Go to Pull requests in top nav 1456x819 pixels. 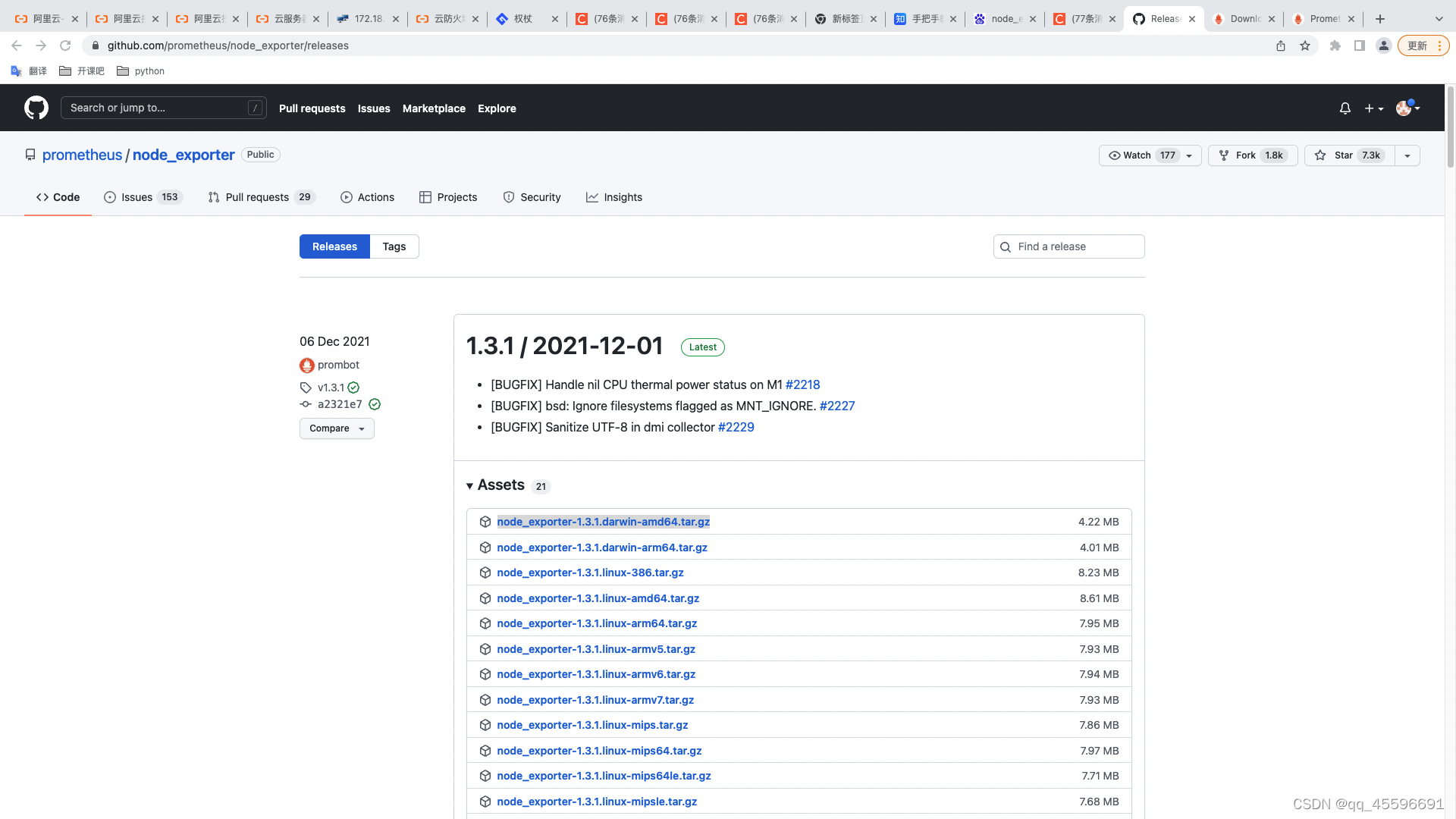pos(312,108)
